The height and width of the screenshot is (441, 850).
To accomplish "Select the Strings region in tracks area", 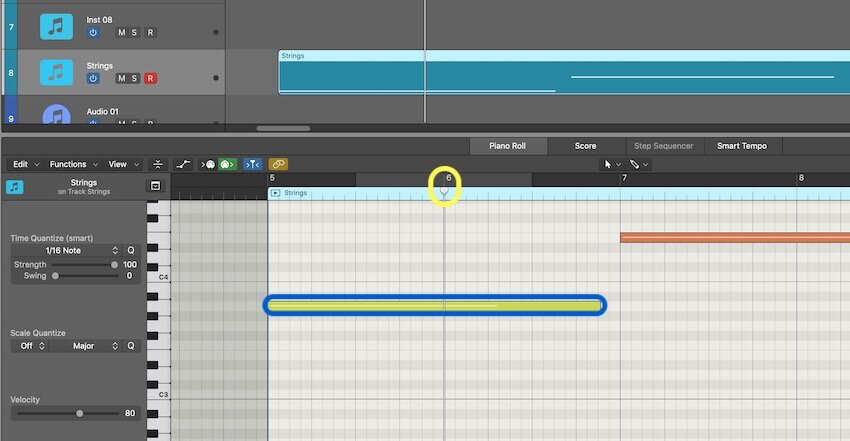I will (x=564, y=72).
